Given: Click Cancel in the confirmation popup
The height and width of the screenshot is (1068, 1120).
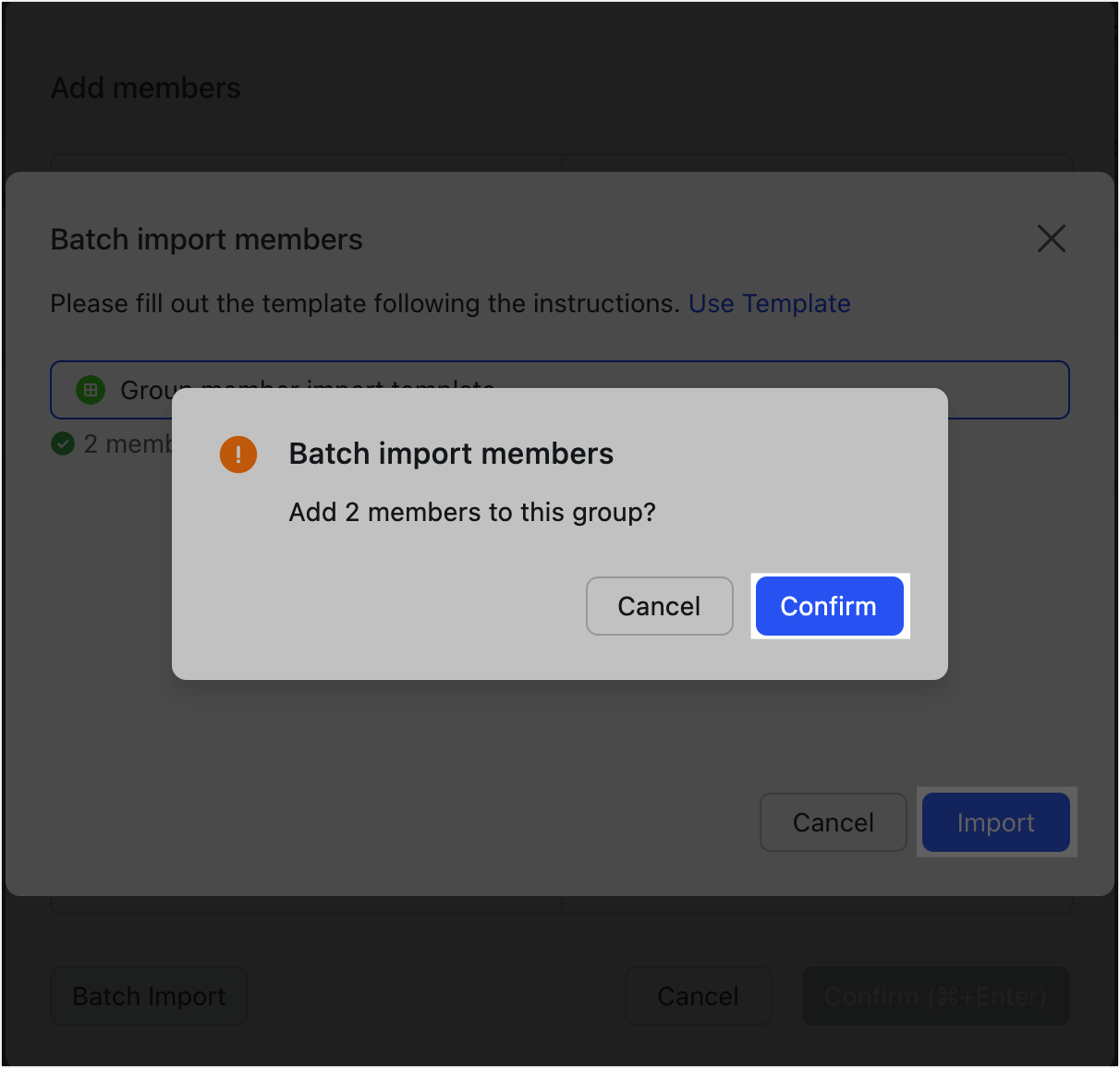Looking at the screenshot, I should (x=659, y=606).
